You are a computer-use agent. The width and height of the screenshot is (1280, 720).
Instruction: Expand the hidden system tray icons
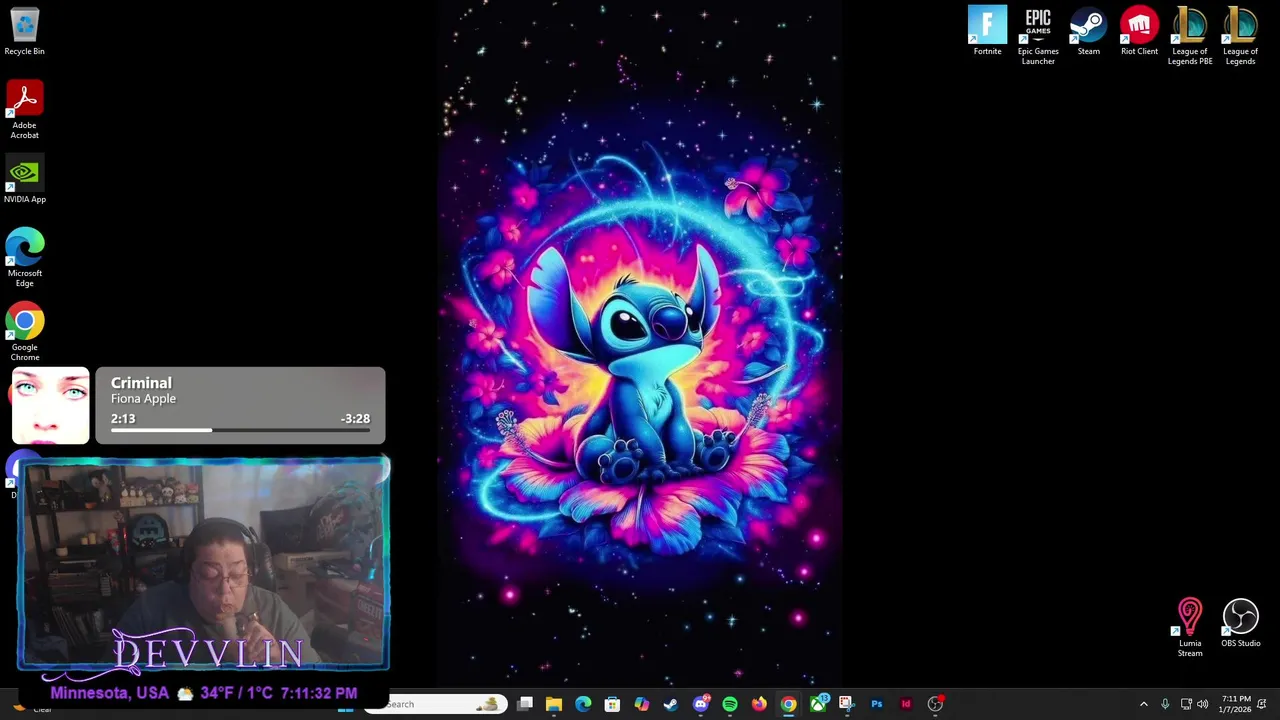coord(1144,704)
